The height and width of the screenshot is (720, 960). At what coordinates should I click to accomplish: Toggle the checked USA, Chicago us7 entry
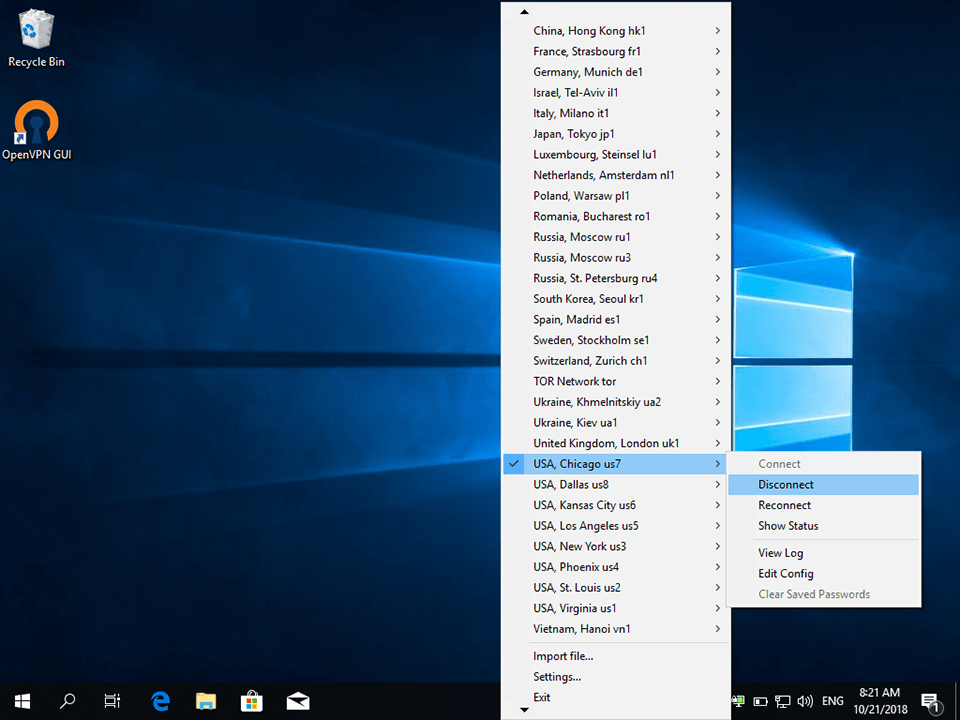615,464
